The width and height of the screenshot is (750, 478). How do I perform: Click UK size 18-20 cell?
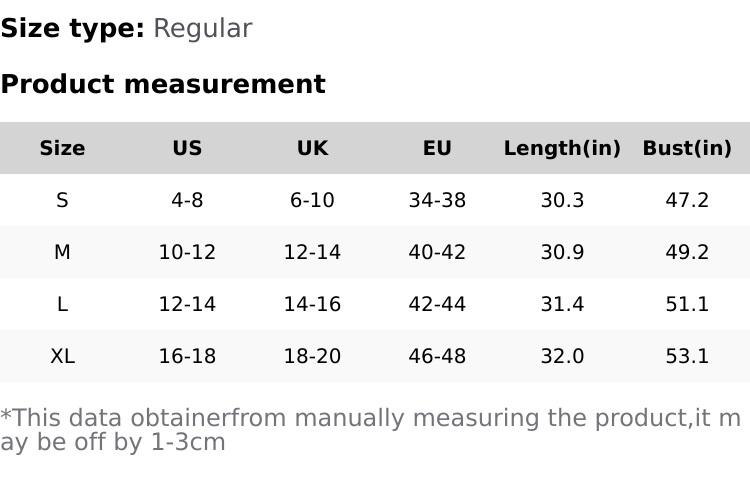click(x=312, y=356)
